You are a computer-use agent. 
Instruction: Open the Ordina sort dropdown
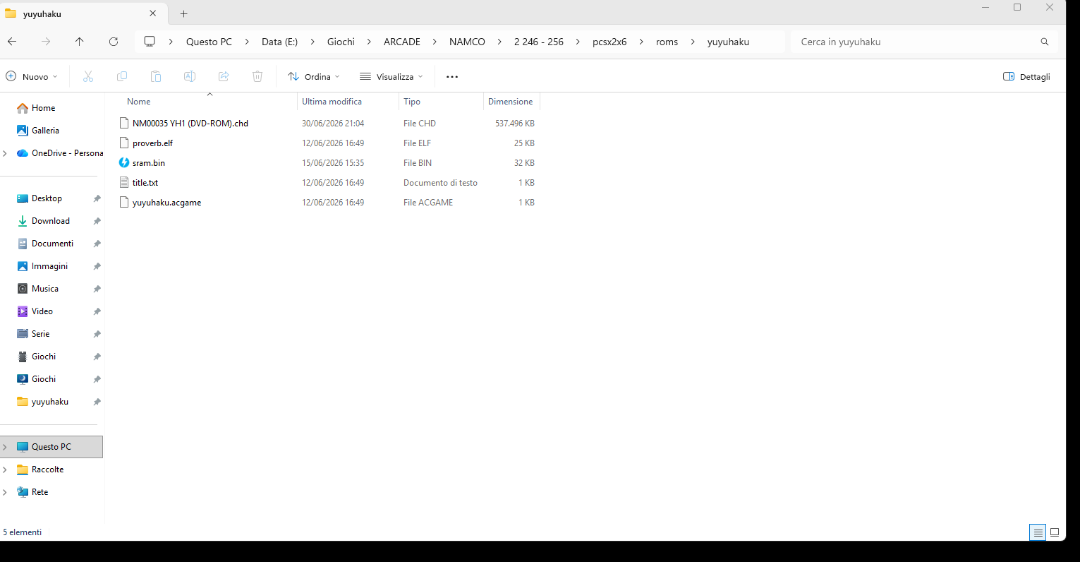(314, 76)
